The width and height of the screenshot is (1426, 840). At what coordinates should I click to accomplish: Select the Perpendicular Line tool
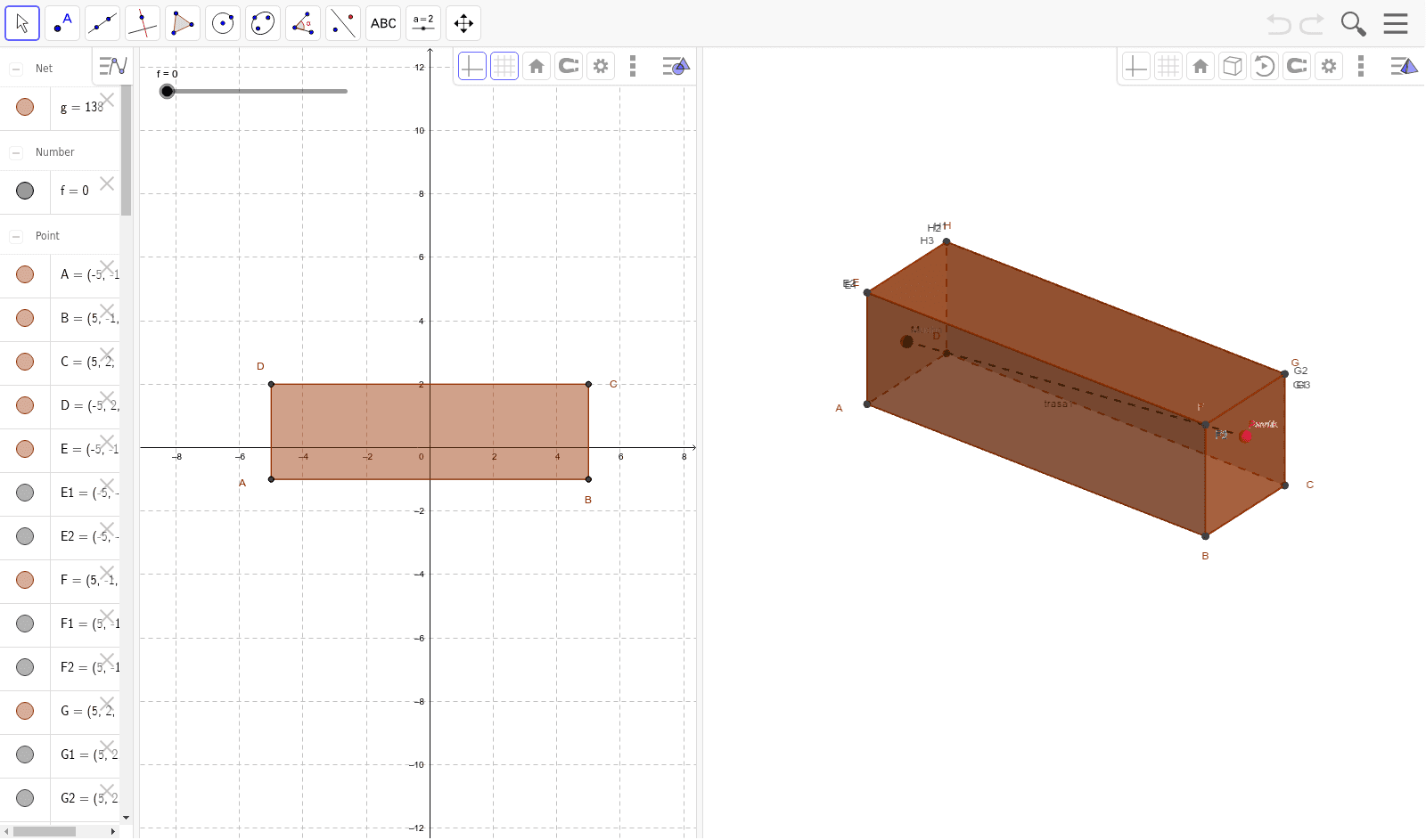point(143,23)
